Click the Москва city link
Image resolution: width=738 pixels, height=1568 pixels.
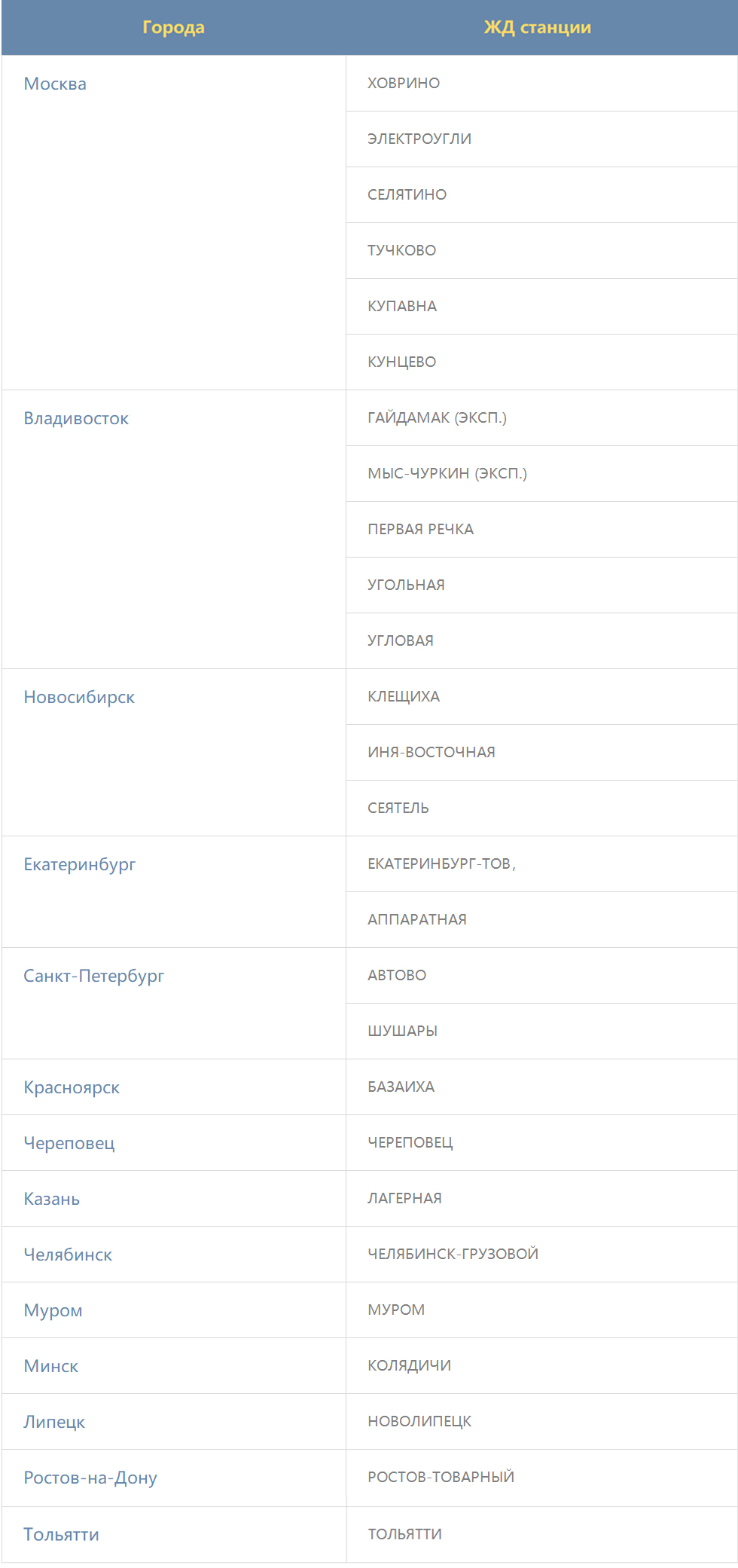click(x=55, y=84)
